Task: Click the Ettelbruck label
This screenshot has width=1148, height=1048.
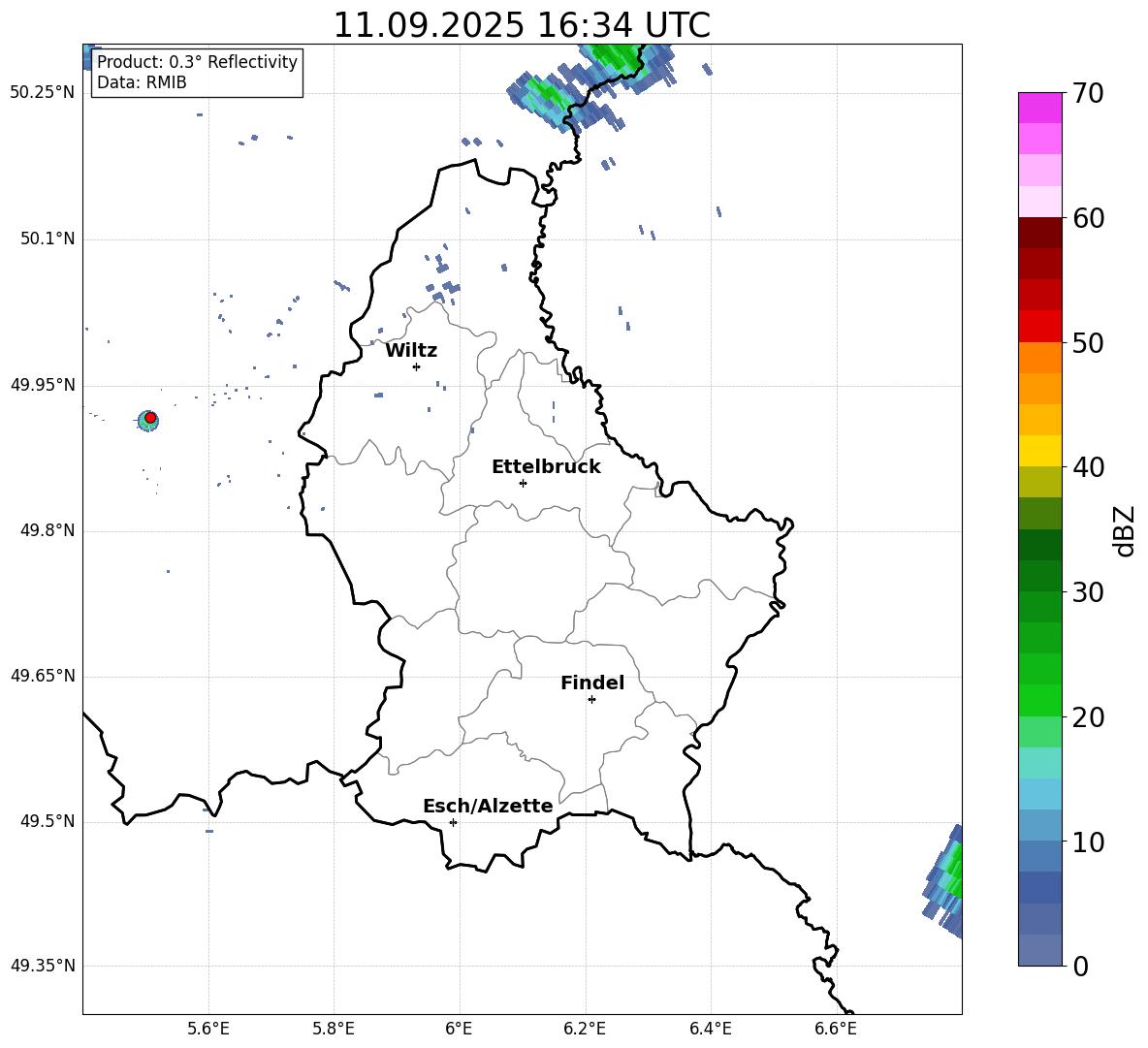Action: coord(546,467)
